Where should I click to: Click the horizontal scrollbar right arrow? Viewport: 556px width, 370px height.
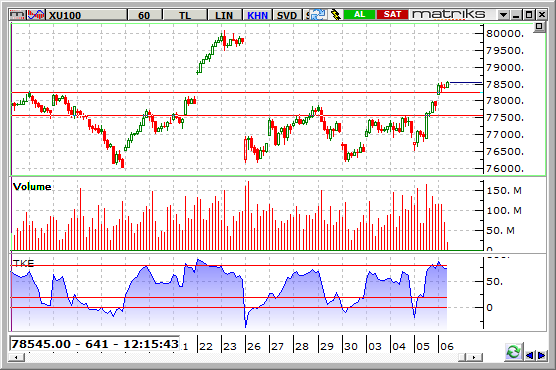(x=476, y=357)
